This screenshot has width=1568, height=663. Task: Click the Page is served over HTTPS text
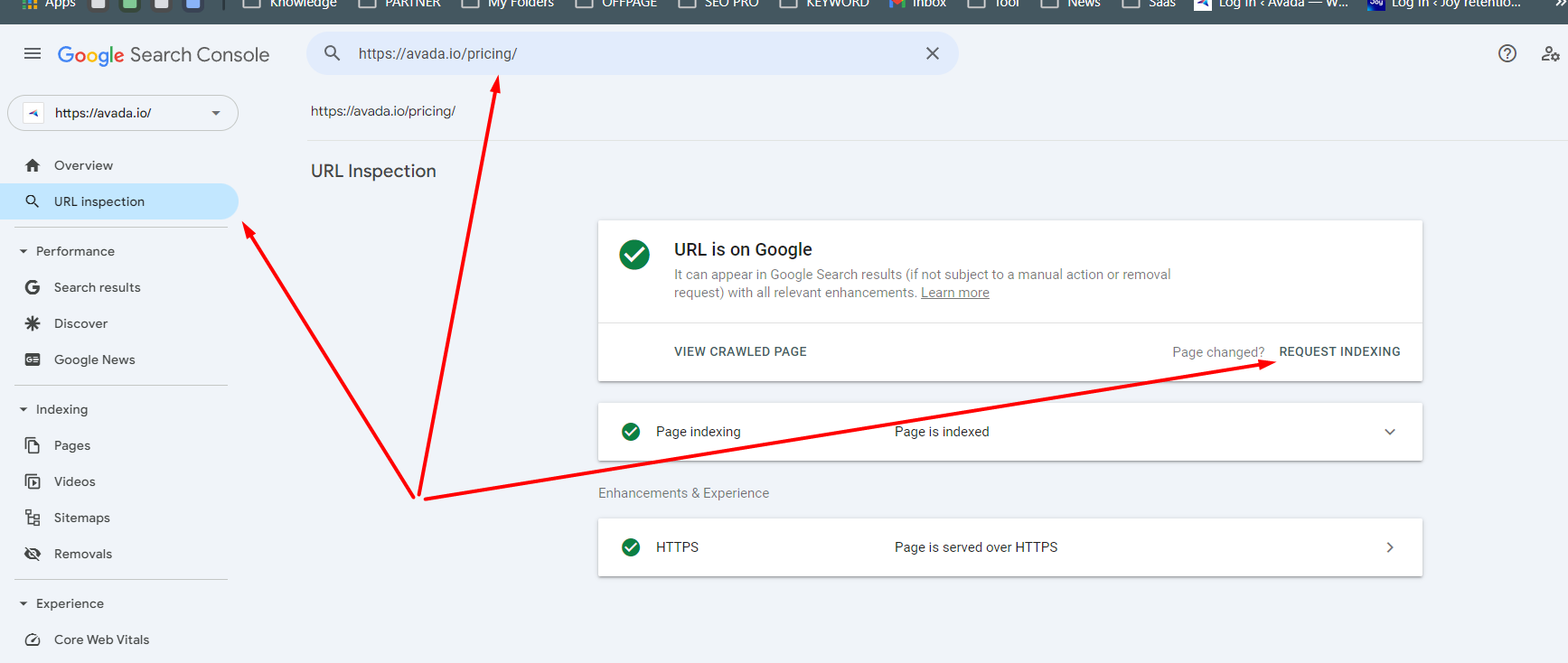click(976, 547)
